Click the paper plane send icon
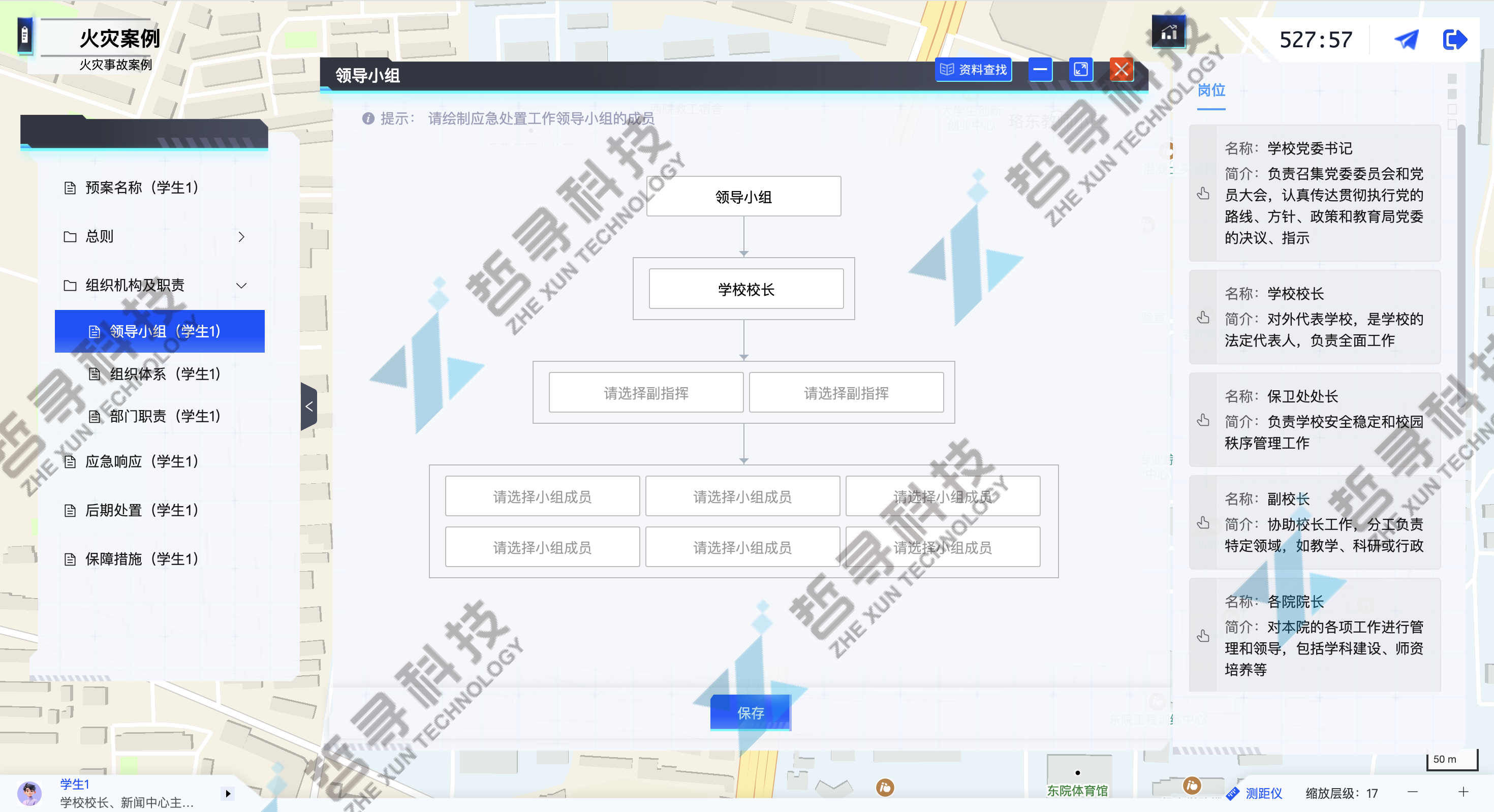 1407,40
